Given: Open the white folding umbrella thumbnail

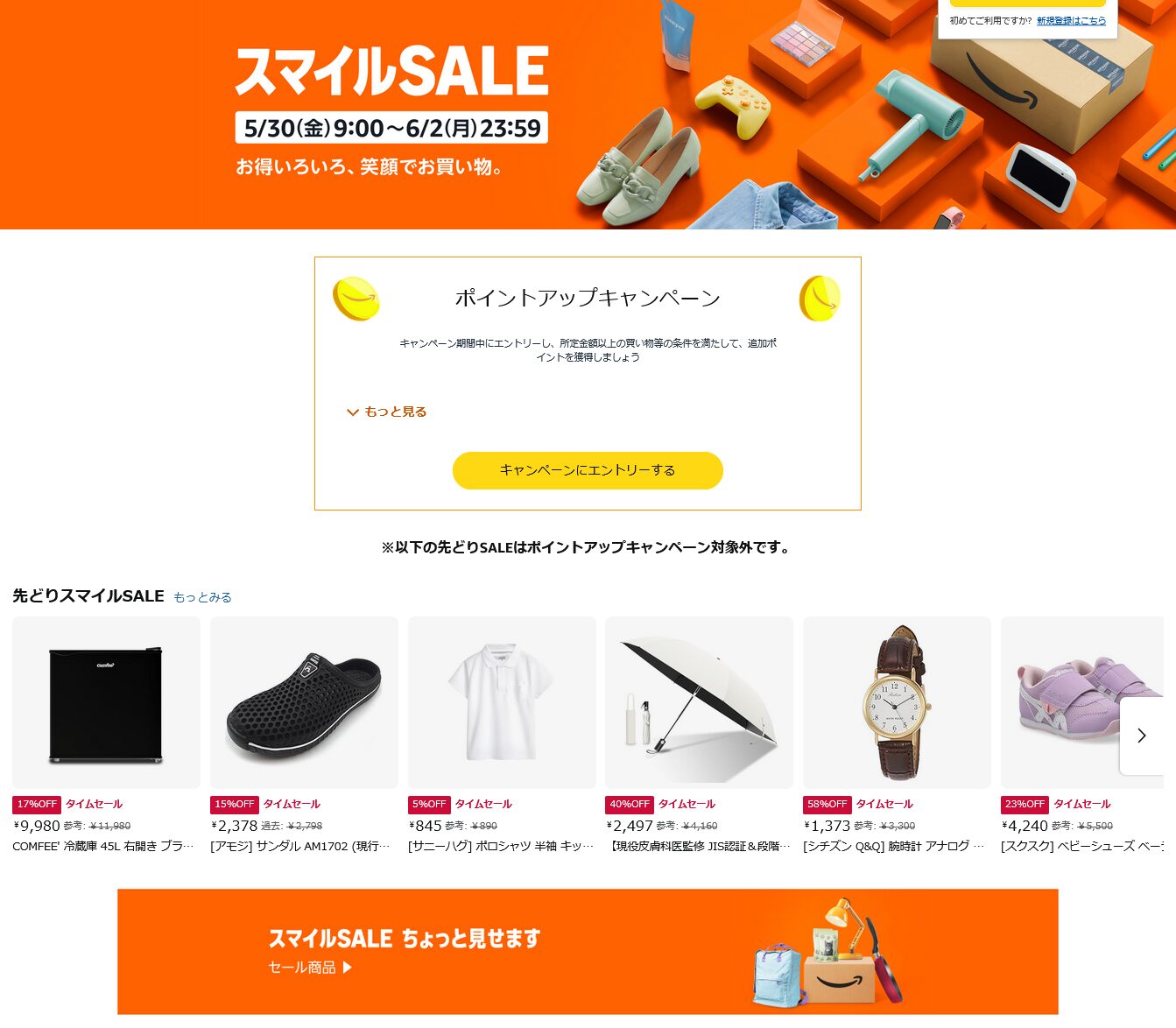Looking at the screenshot, I should pos(699,702).
